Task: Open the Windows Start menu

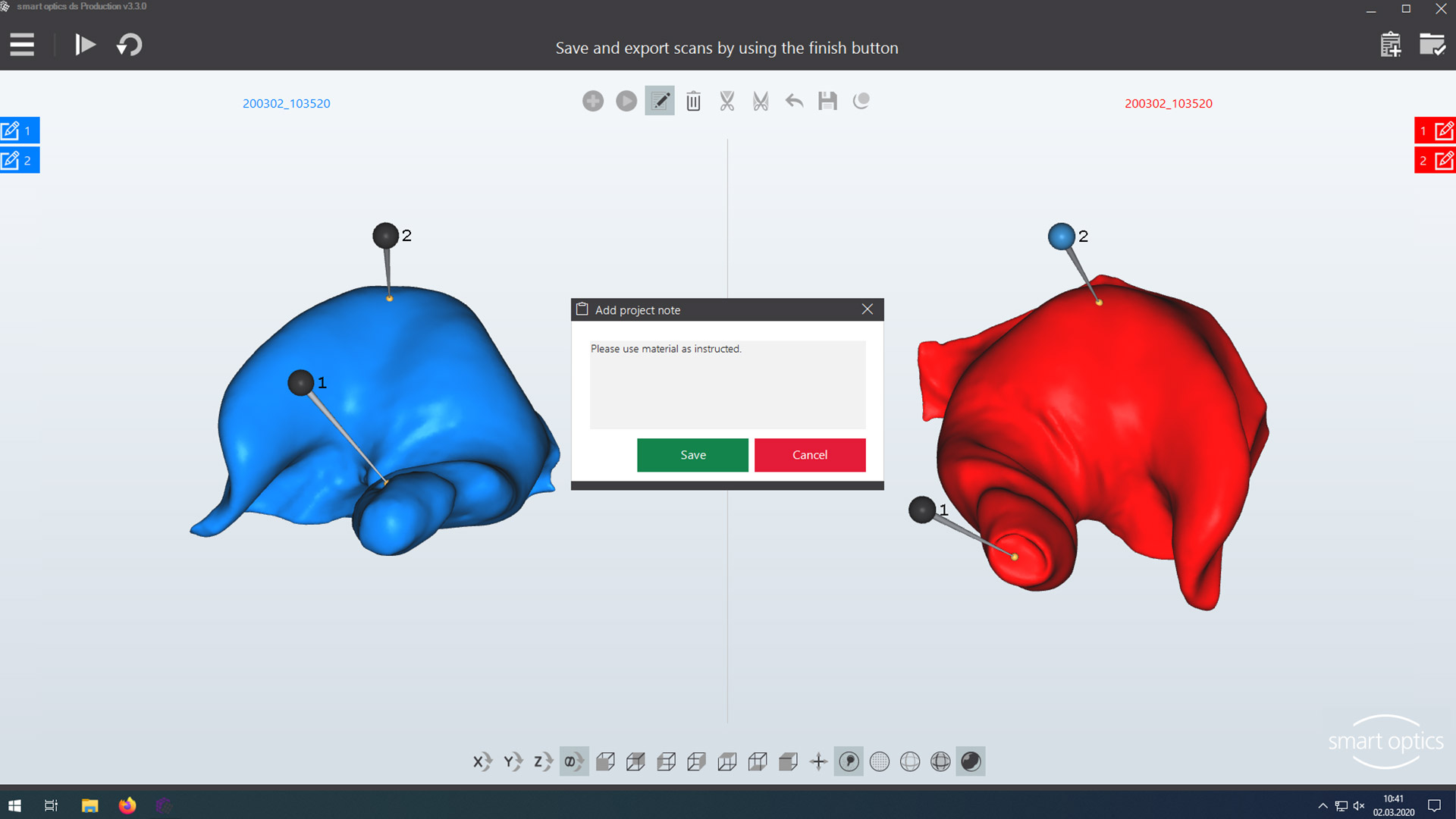Action: [14, 805]
